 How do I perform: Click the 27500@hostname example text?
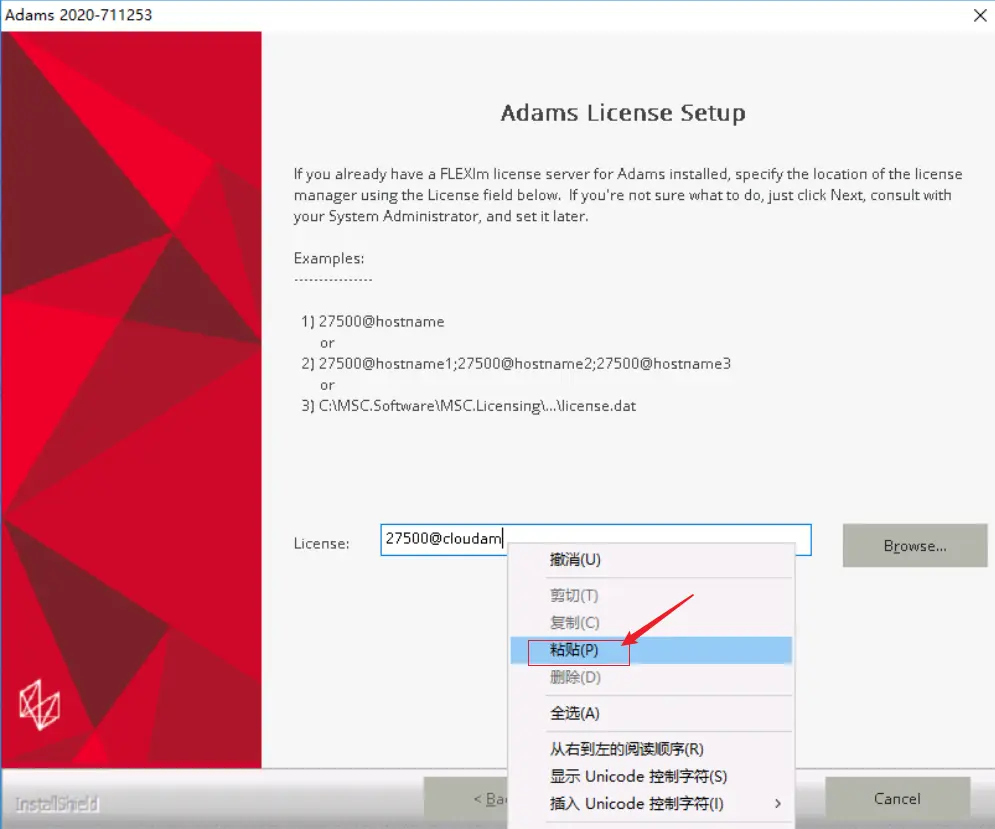coord(381,322)
